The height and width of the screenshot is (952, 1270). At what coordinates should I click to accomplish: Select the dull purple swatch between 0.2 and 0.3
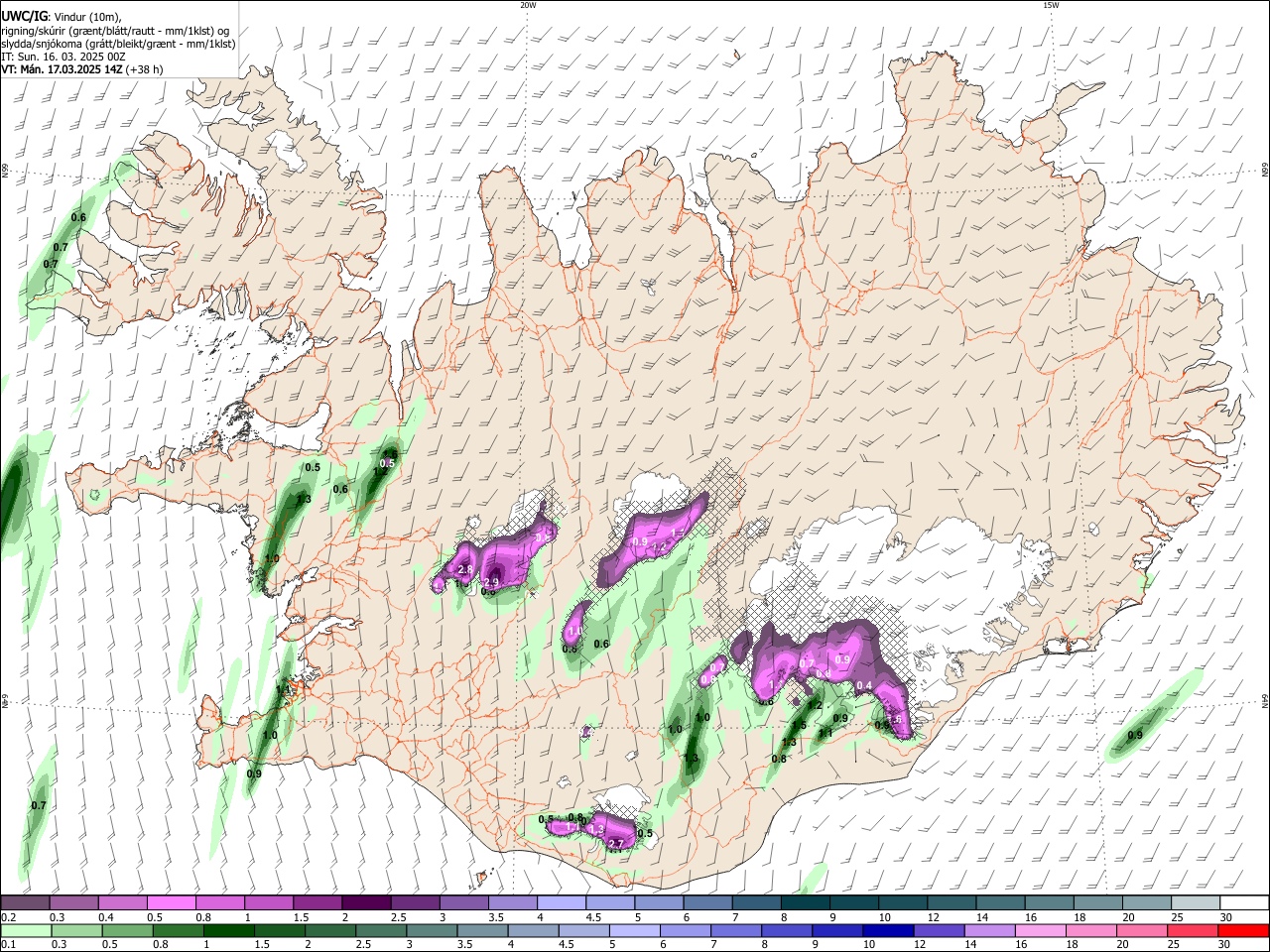tap(25, 902)
